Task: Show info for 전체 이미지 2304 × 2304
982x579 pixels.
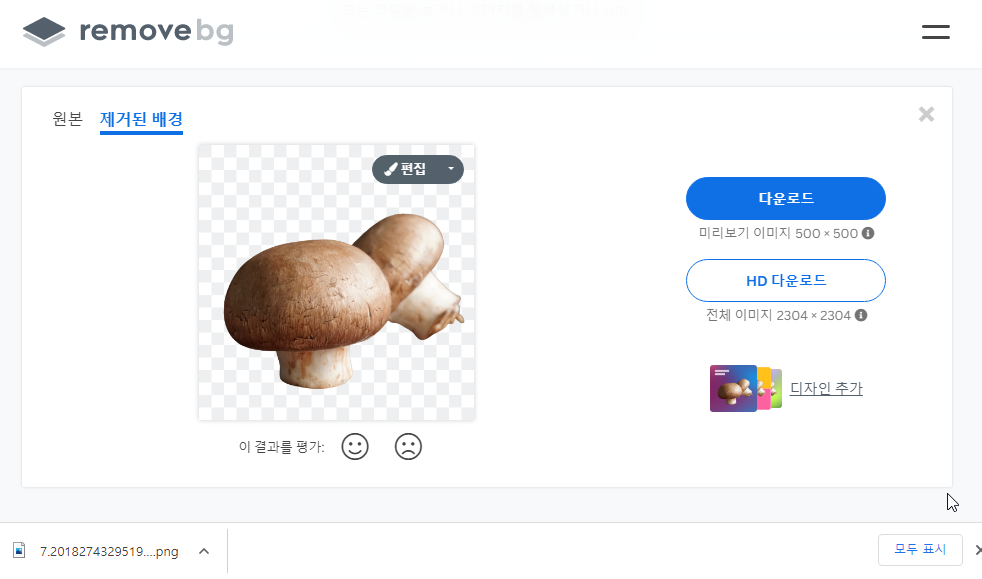Action: point(861,315)
